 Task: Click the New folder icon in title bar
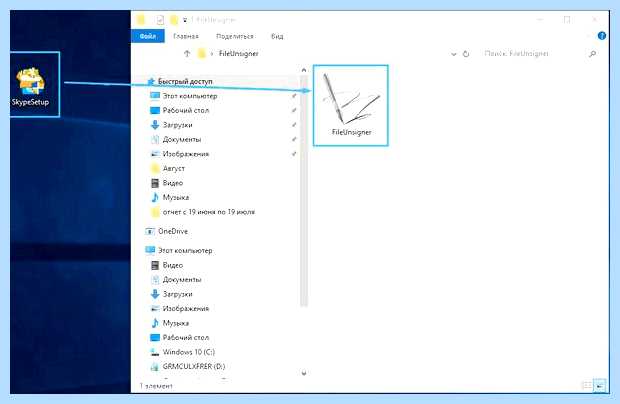(x=174, y=19)
